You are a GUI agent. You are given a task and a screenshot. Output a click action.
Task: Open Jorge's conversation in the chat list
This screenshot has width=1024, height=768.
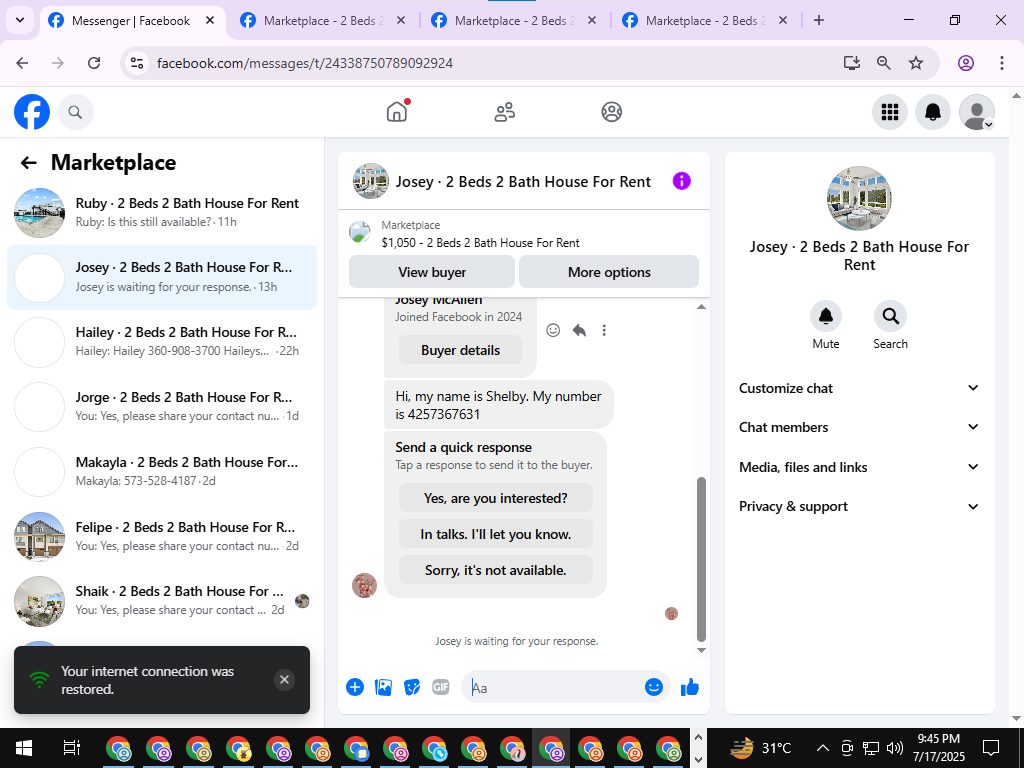162,406
